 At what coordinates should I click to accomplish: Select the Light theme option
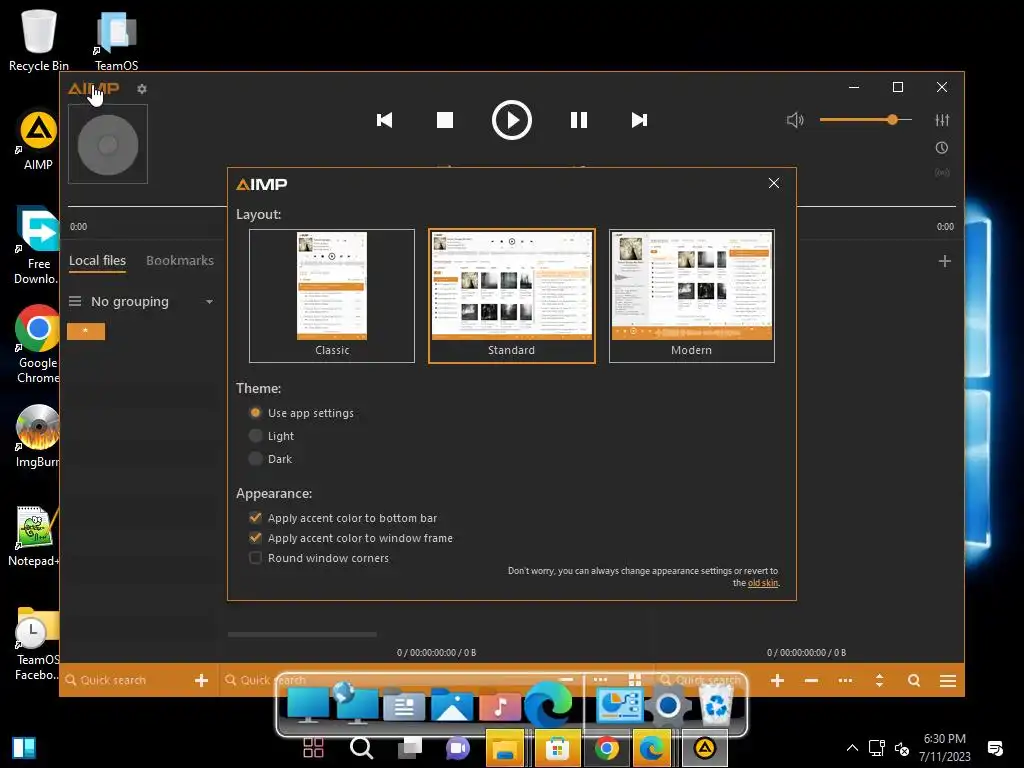(x=272, y=436)
